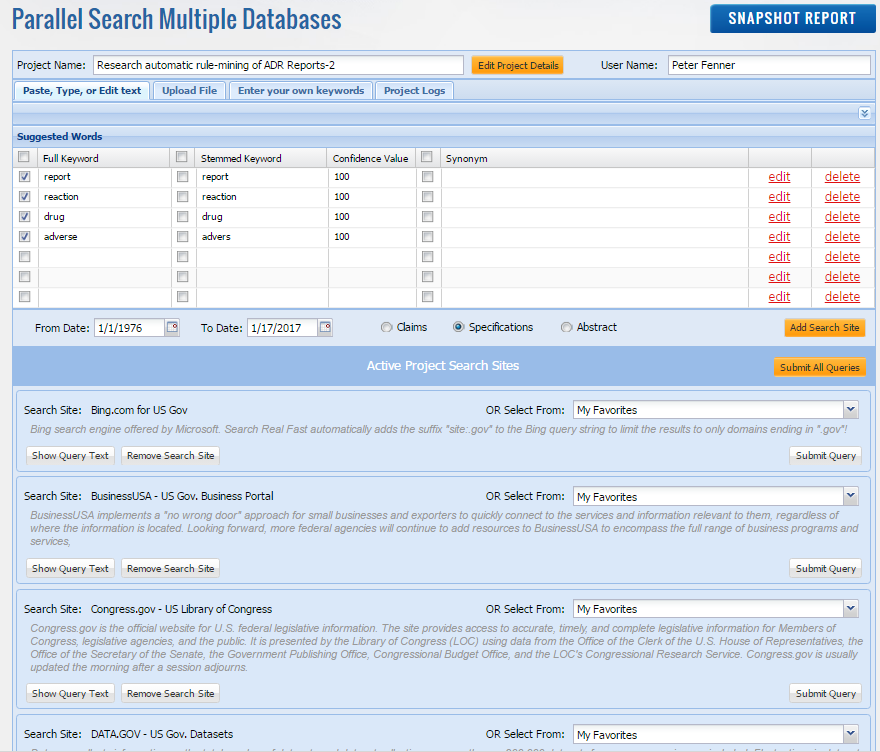The height and width of the screenshot is (752, 880).
Task: Click the User Name input field
Action: point(769,65)
